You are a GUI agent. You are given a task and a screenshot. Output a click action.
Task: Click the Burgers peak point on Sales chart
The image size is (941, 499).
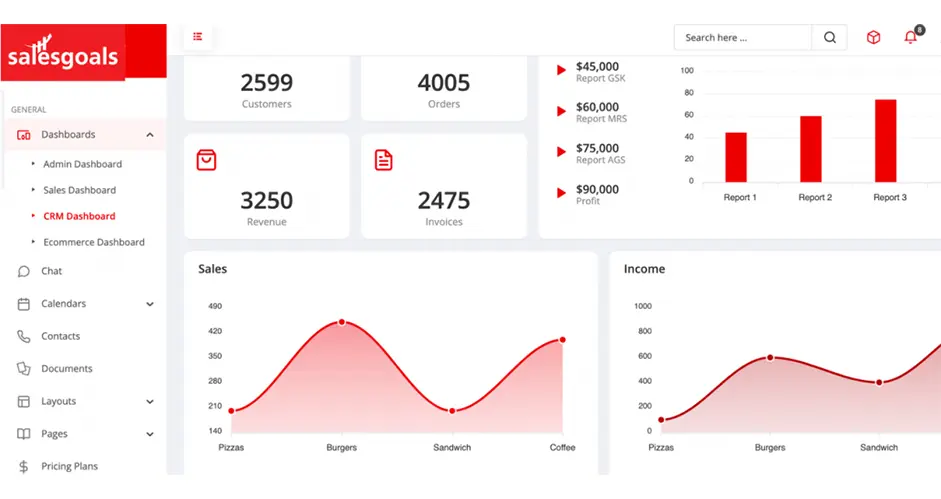pos(342,322)
